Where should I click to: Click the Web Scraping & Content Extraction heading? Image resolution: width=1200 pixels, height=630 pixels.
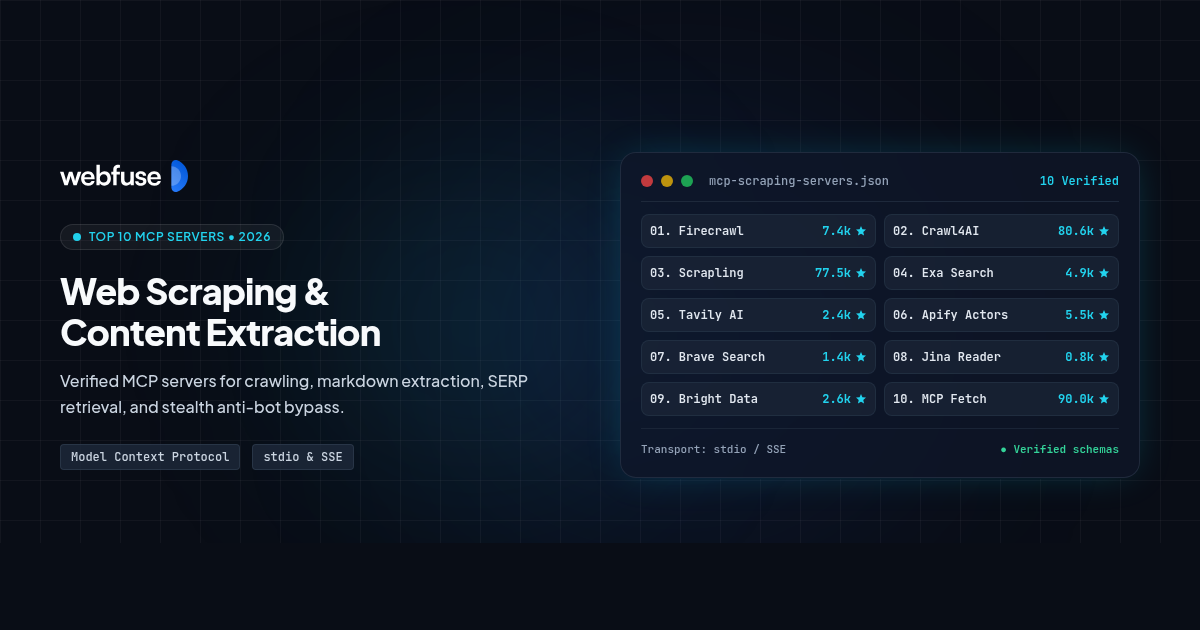220,312
